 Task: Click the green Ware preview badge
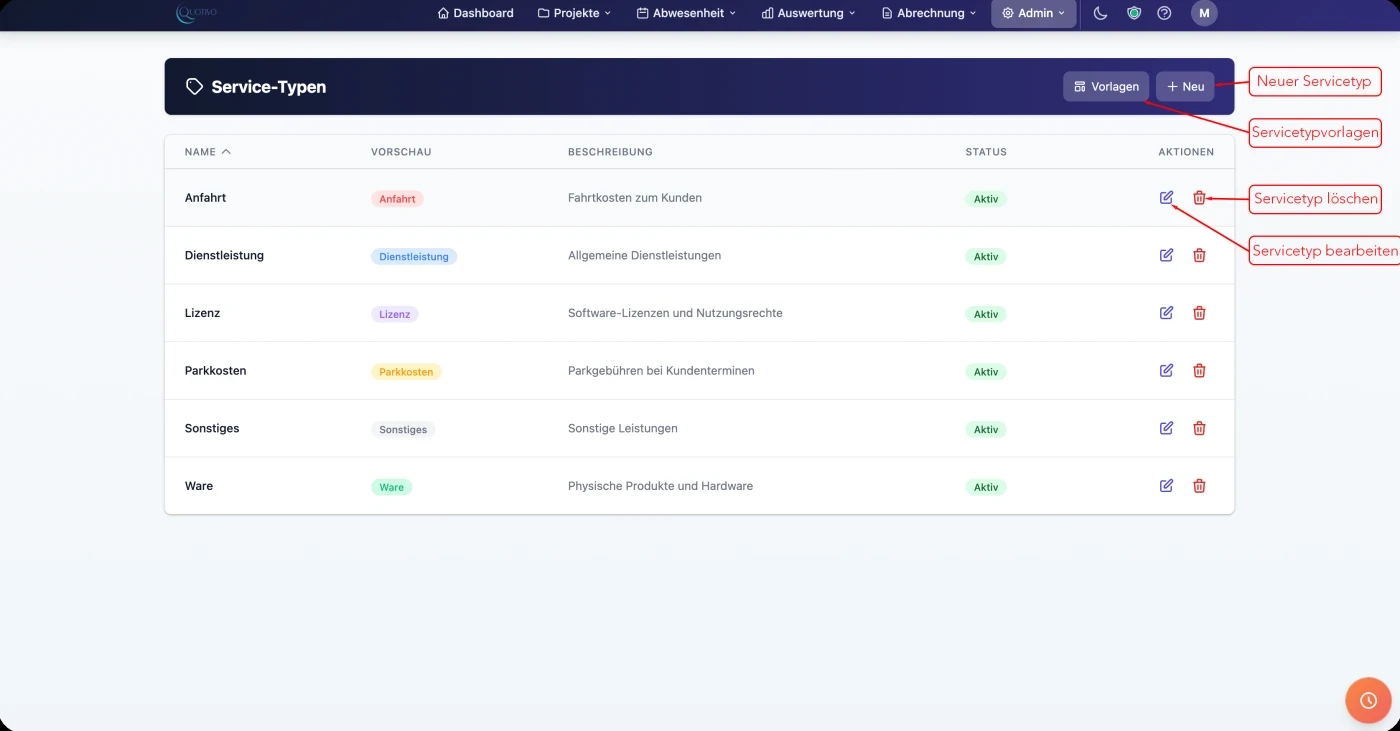pos(392,487)
